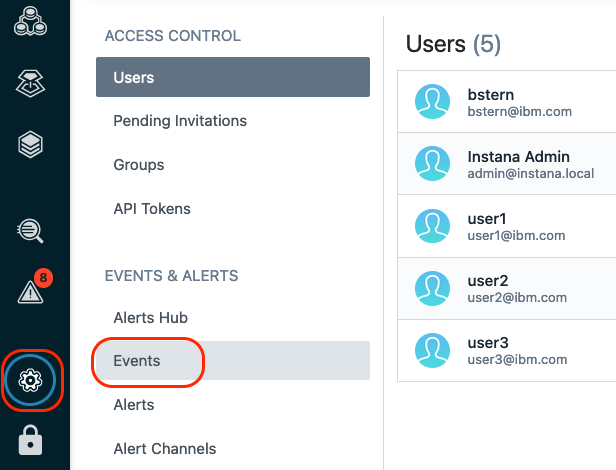This screenshot has width=616, height=470.
Task: Open the user1 user entry
Action: pyautogui.click(x=507, y=226)
